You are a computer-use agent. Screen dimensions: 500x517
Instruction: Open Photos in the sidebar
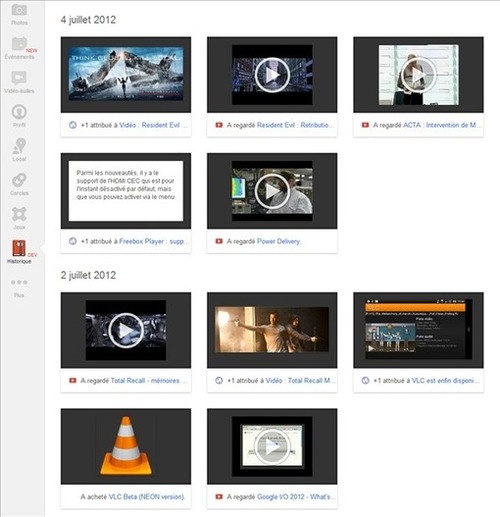[19, 14]
